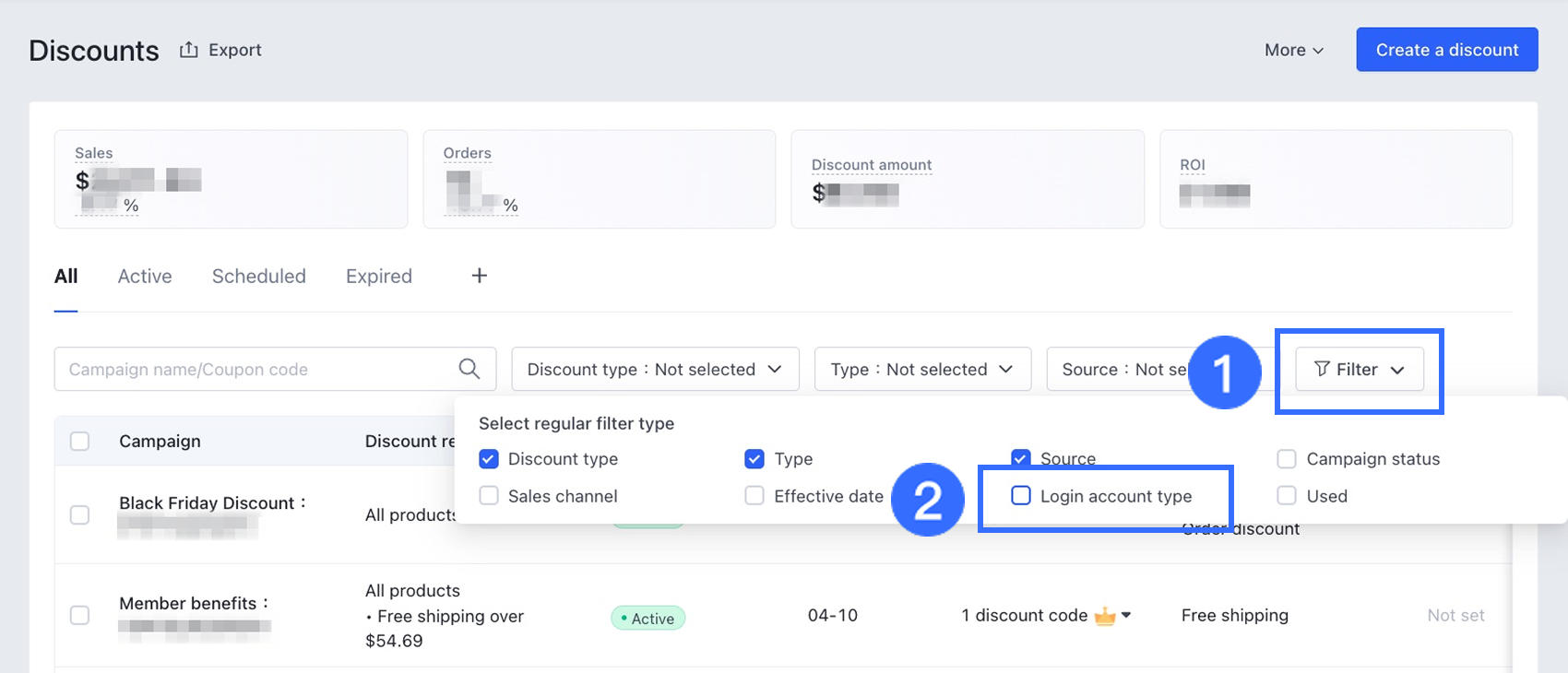1568x673 pixels.
Task: Switch to the Scheduled tab
Action: pos(259,277)
